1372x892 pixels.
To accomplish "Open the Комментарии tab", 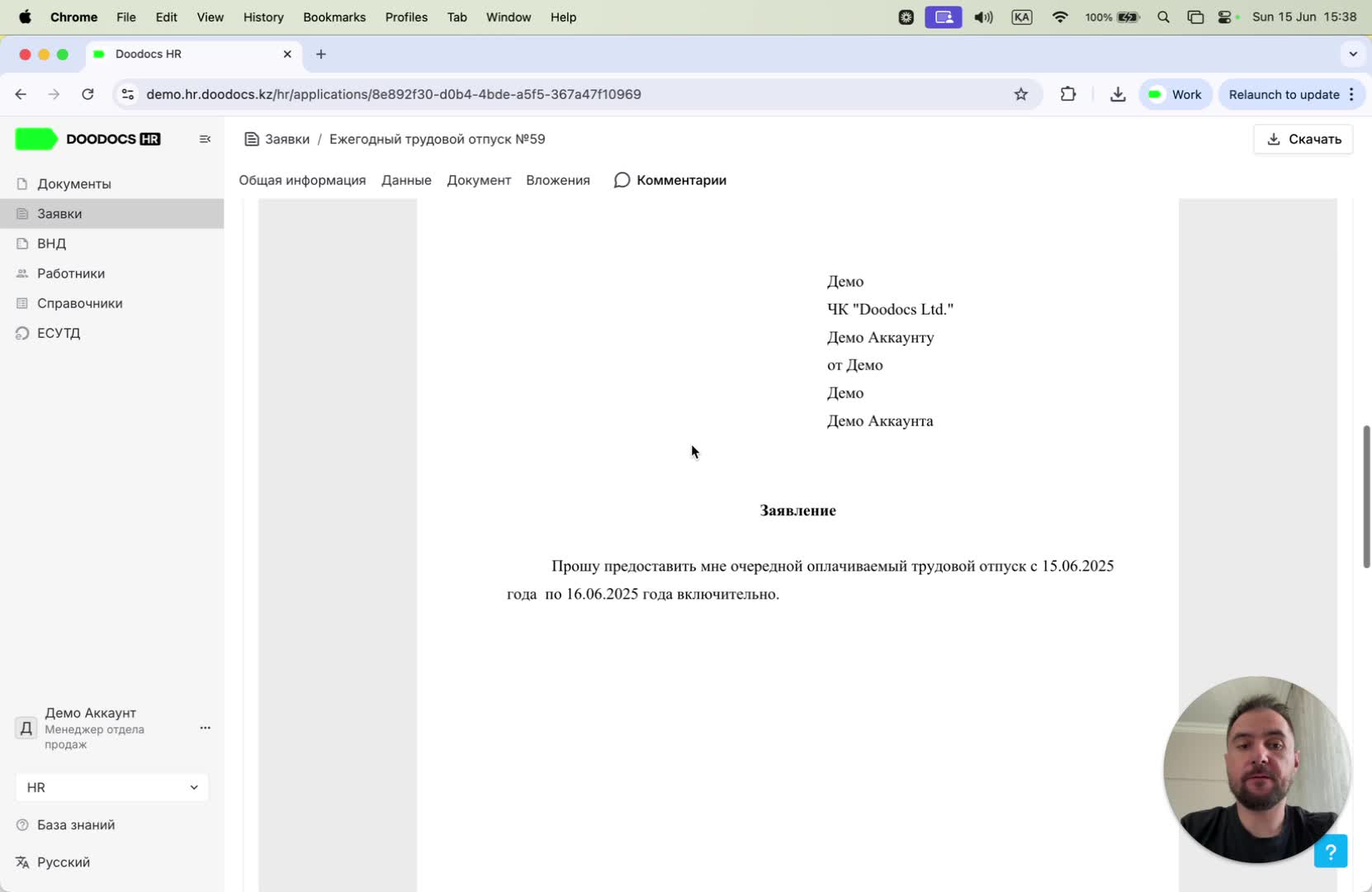I will tap(670, 180).
